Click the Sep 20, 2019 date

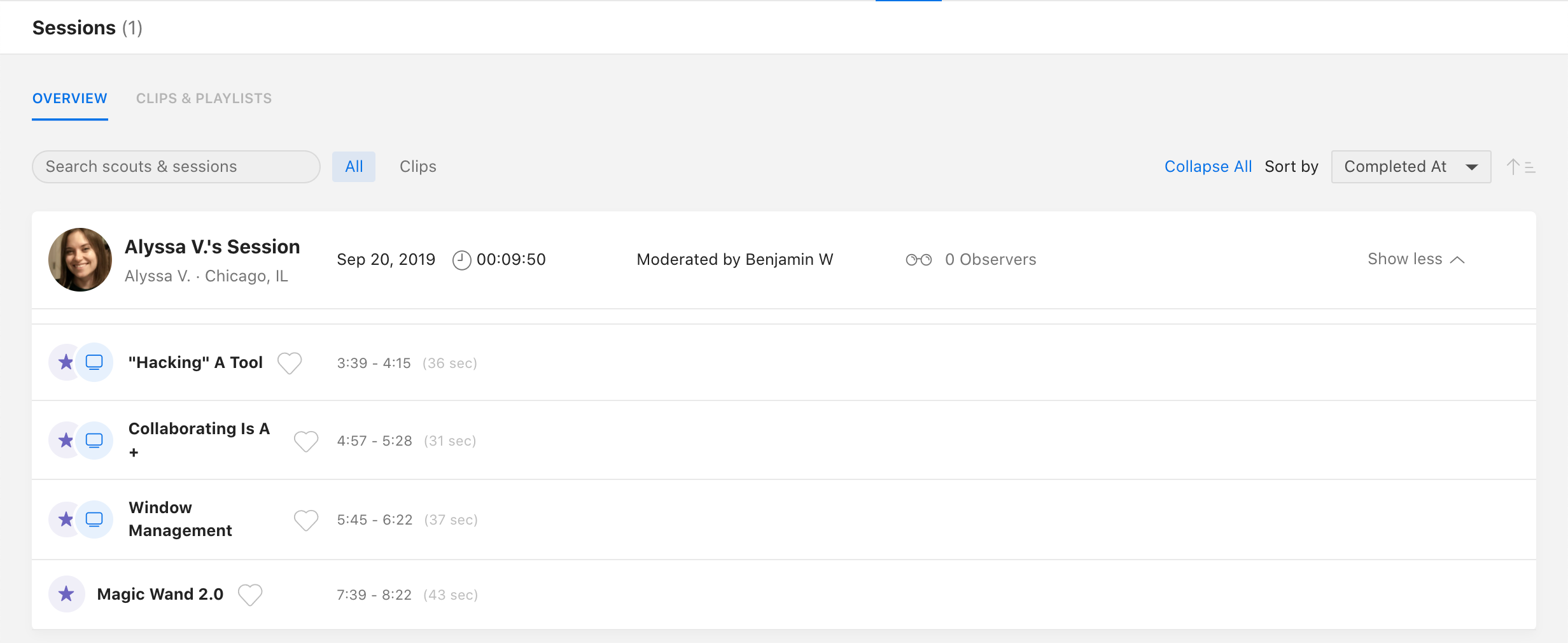386,260
